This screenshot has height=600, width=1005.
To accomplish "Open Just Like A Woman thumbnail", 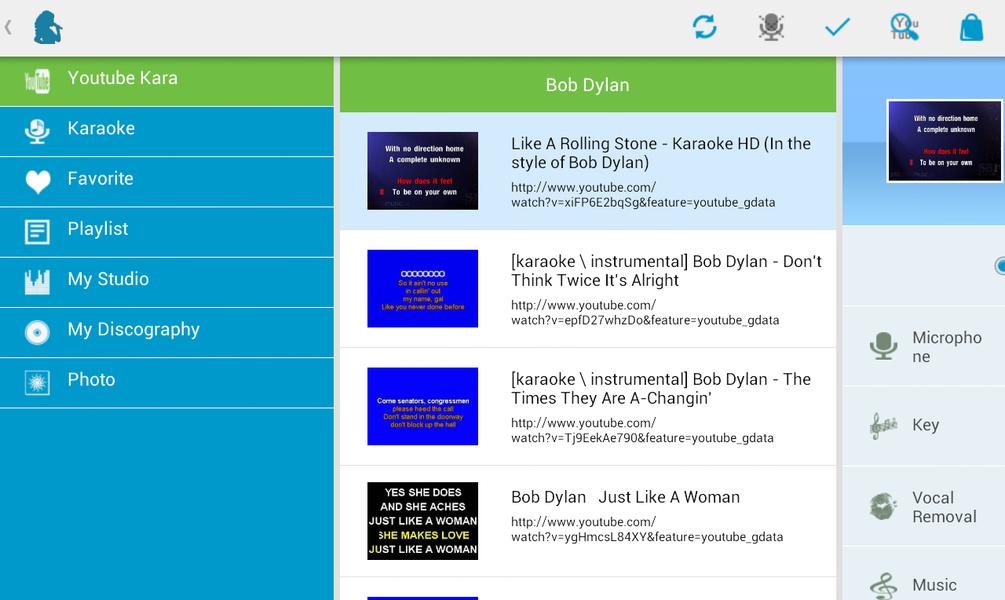I will point(422,521).
